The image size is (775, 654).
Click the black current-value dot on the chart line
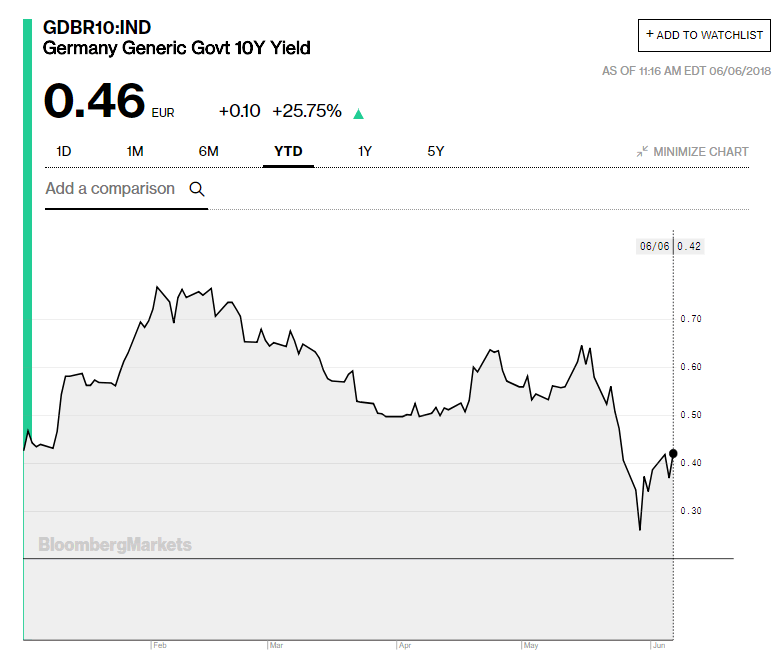click(673, 453)
